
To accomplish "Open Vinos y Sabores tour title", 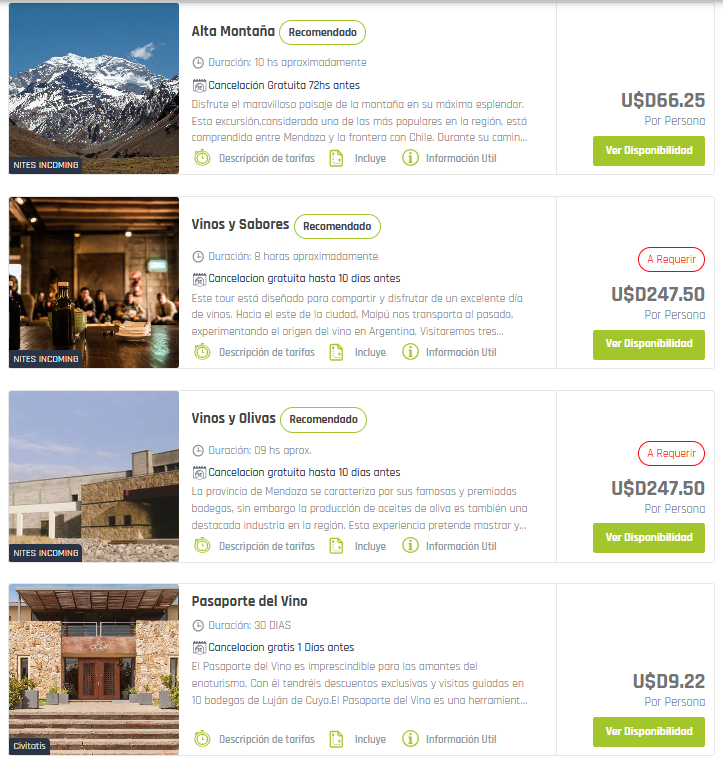I will pyautogui.click(x=240, y=224).
